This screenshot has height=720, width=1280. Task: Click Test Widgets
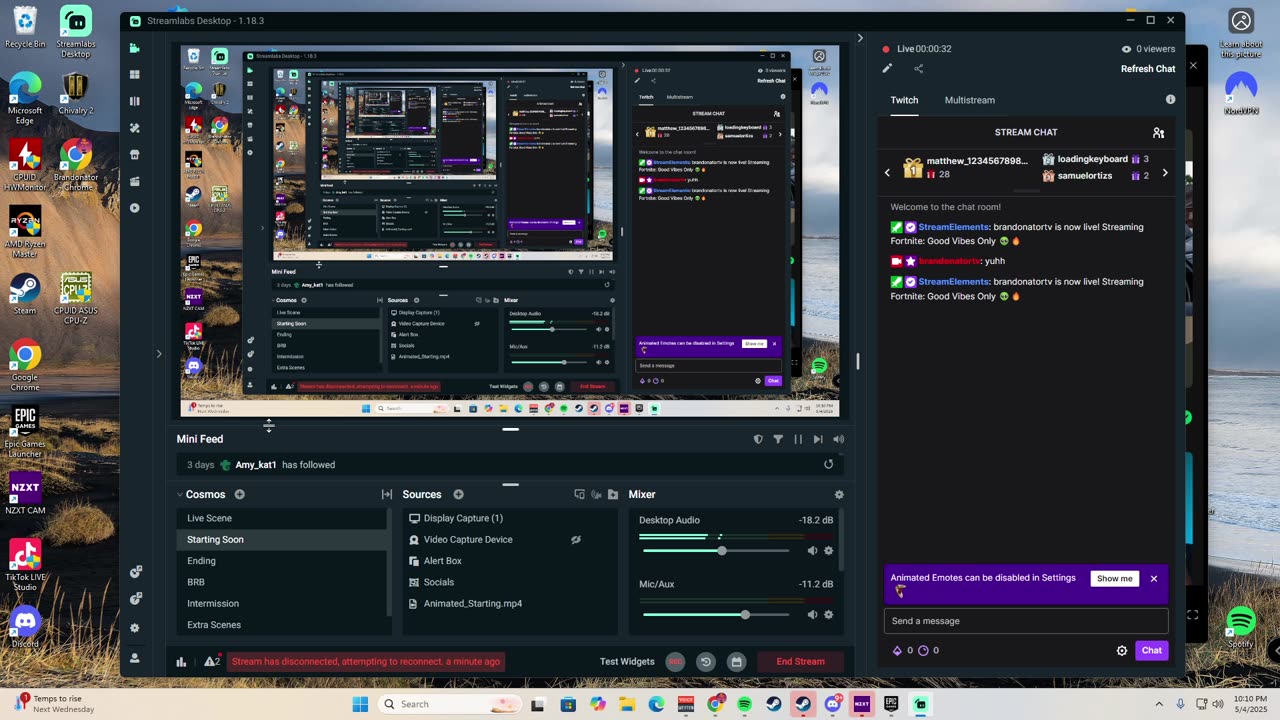(627, 661)
